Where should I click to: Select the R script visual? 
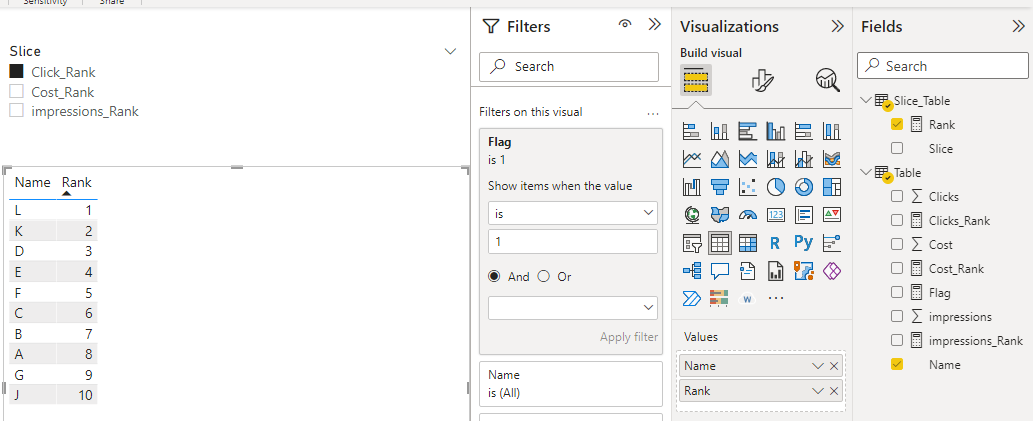coord(775,243)
